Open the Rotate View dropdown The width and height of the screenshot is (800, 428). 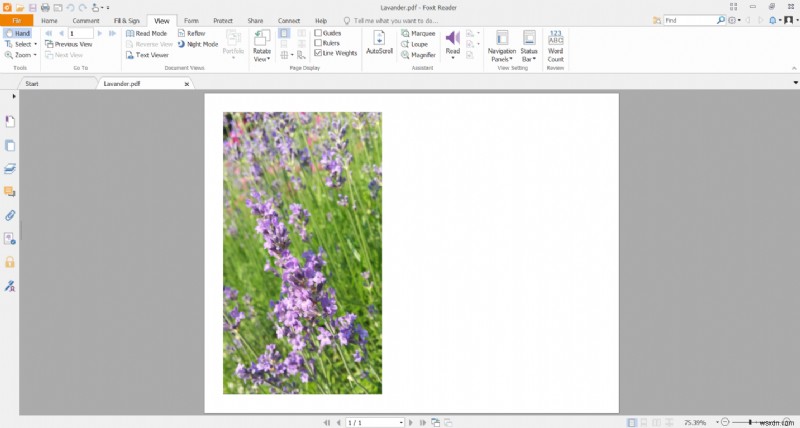pyautogui.click(x=262, y=45)
